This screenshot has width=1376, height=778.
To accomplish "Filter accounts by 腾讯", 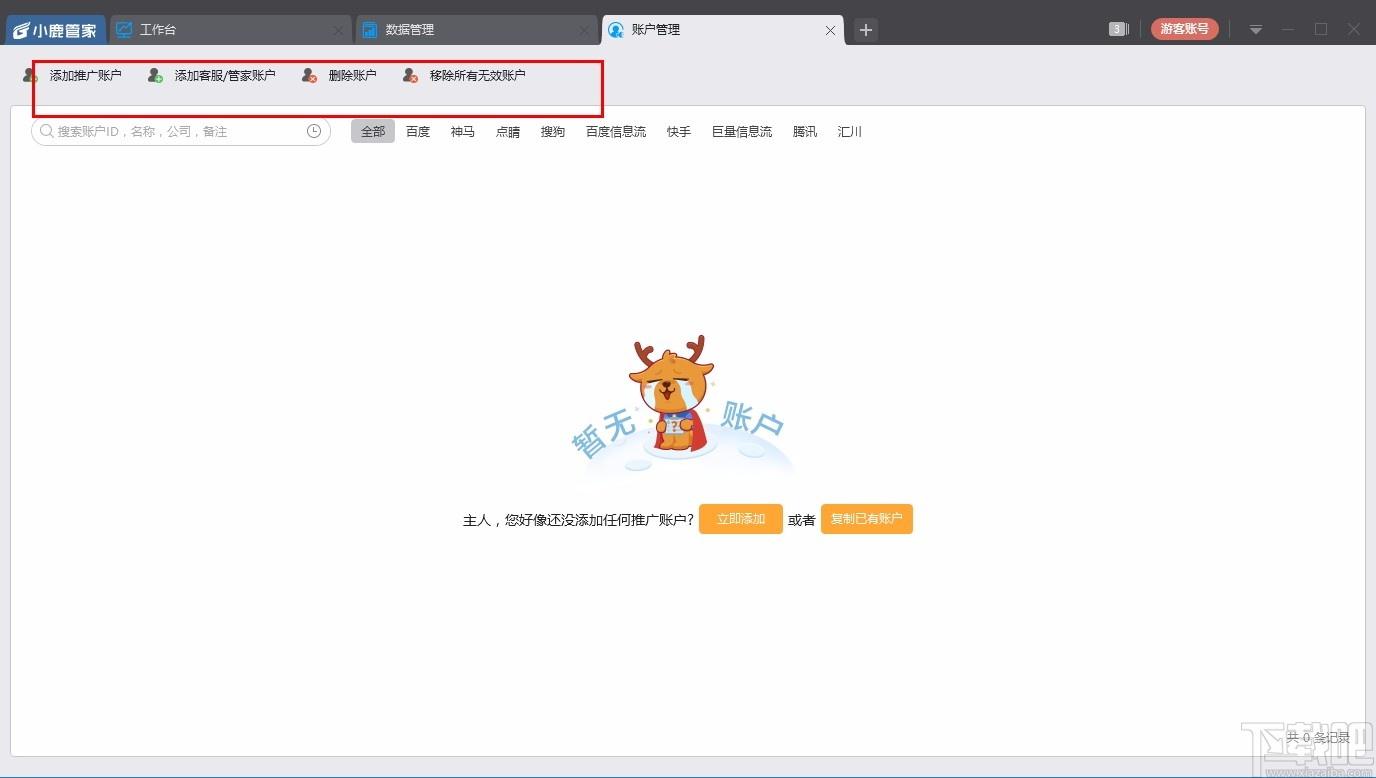I will (x=805, y=131).
